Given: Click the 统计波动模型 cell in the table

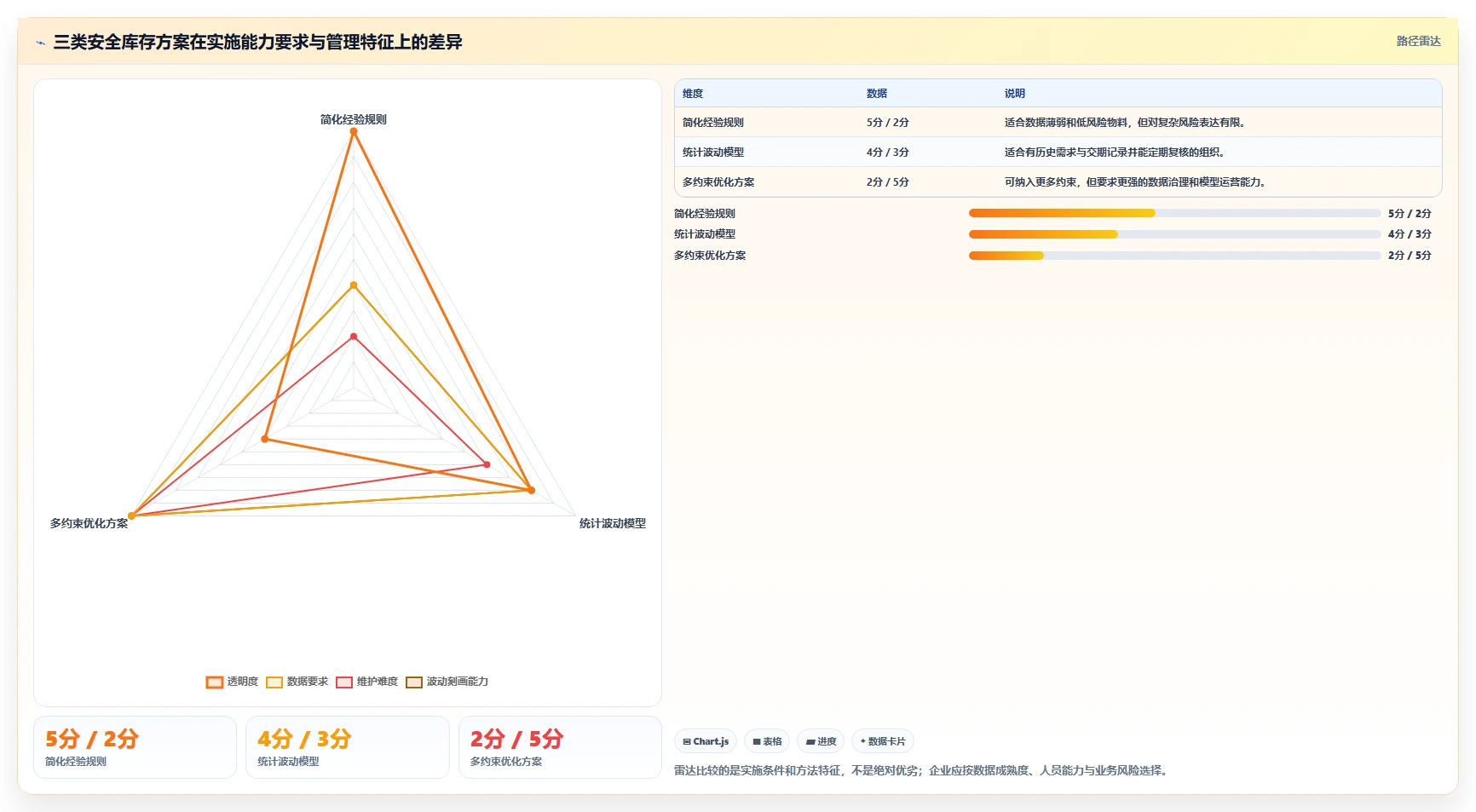Looking at the screenshot, I should point(713,153).
